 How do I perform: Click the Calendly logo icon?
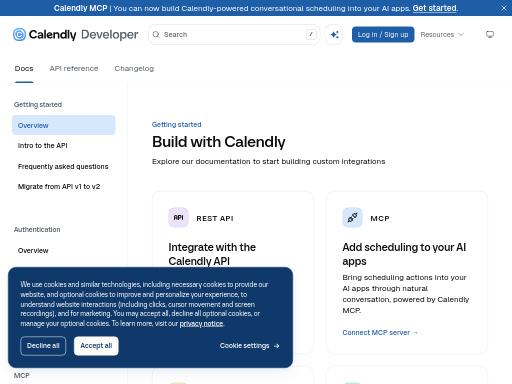pyautogui.click(x=19, y=34)
